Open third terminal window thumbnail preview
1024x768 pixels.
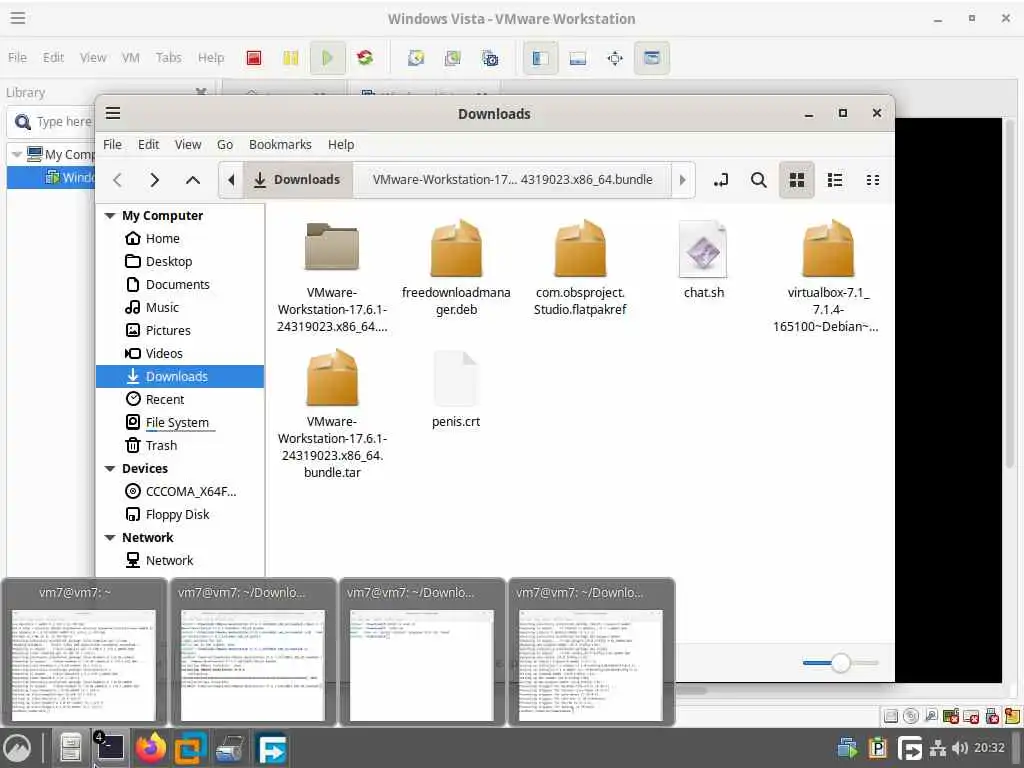[422, 651]
